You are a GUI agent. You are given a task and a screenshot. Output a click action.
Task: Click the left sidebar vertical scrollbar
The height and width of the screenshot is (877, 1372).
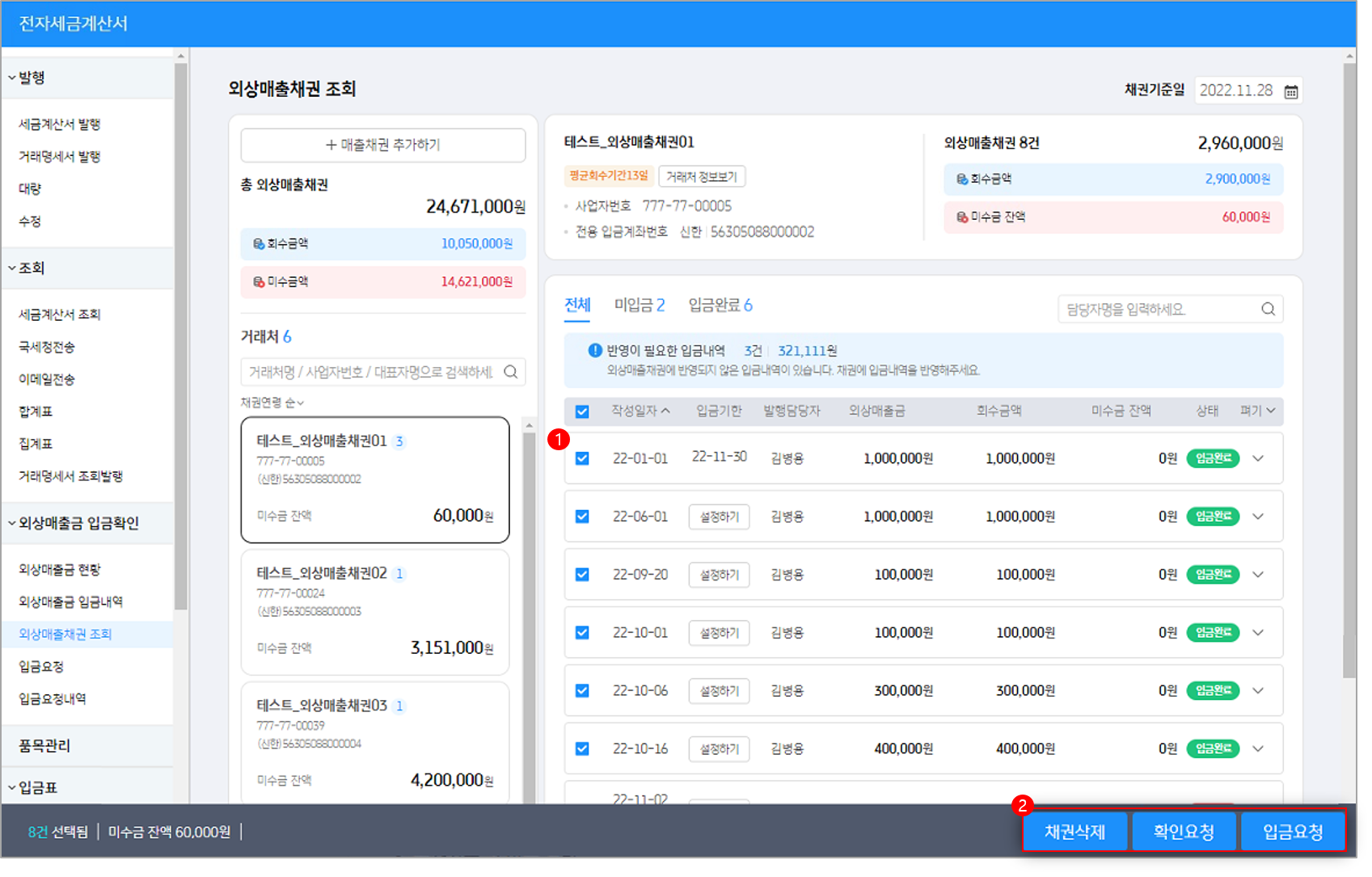pos(181,335)
